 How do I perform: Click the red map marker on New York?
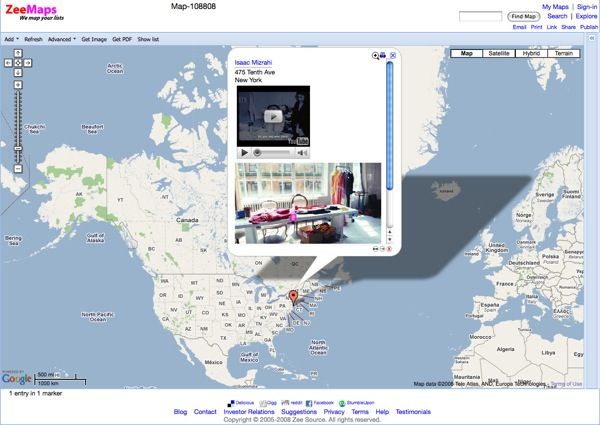tap(293, 298)
